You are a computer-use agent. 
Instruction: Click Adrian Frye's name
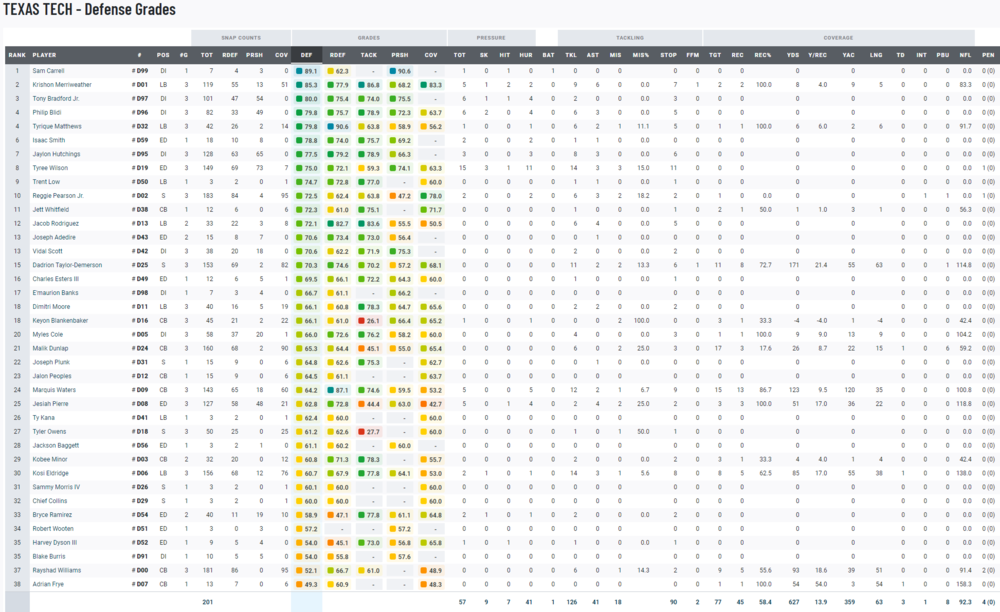[46, 583]
